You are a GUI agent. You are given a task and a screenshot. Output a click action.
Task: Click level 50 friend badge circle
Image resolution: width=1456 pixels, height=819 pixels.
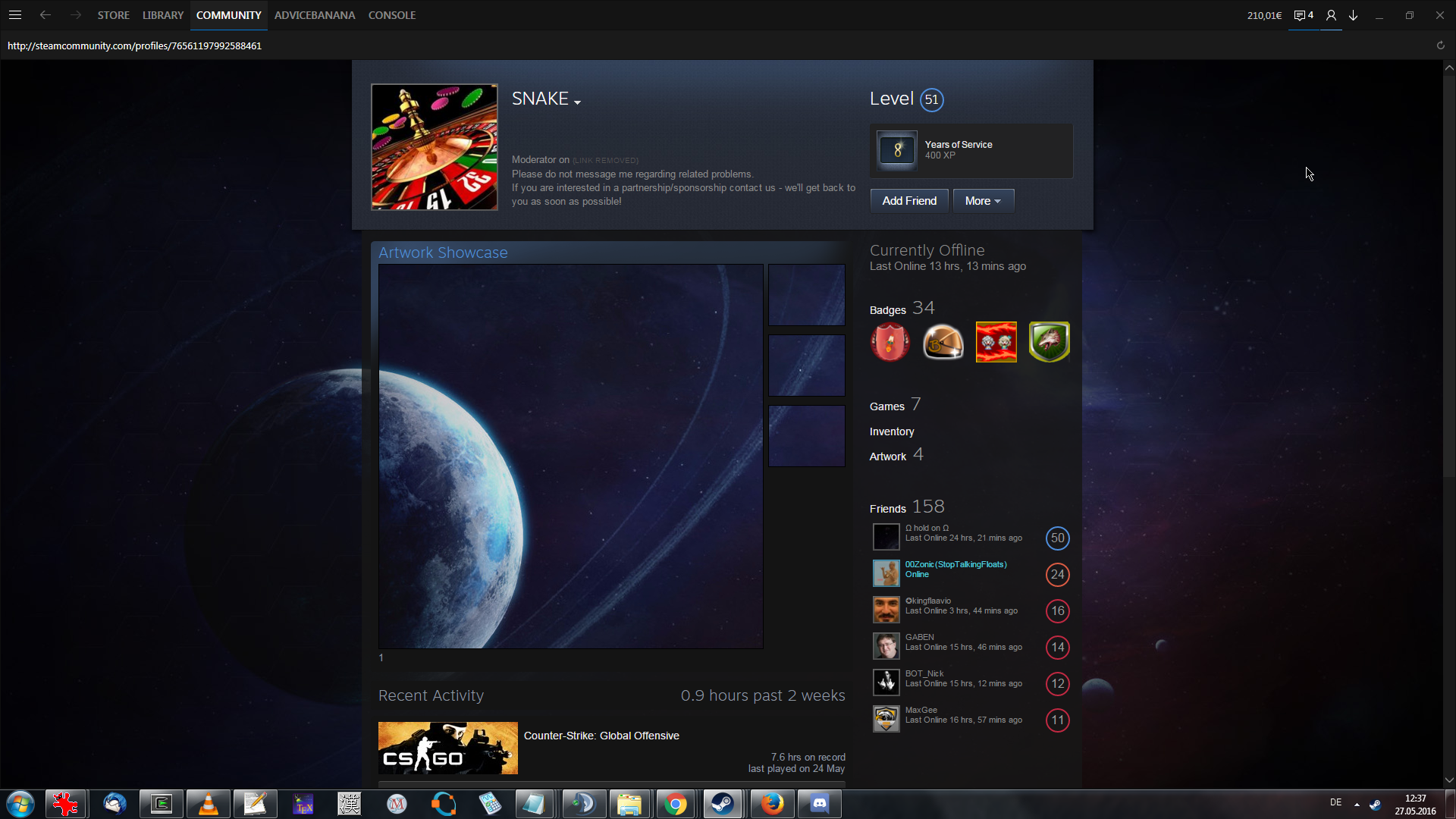1057,538
